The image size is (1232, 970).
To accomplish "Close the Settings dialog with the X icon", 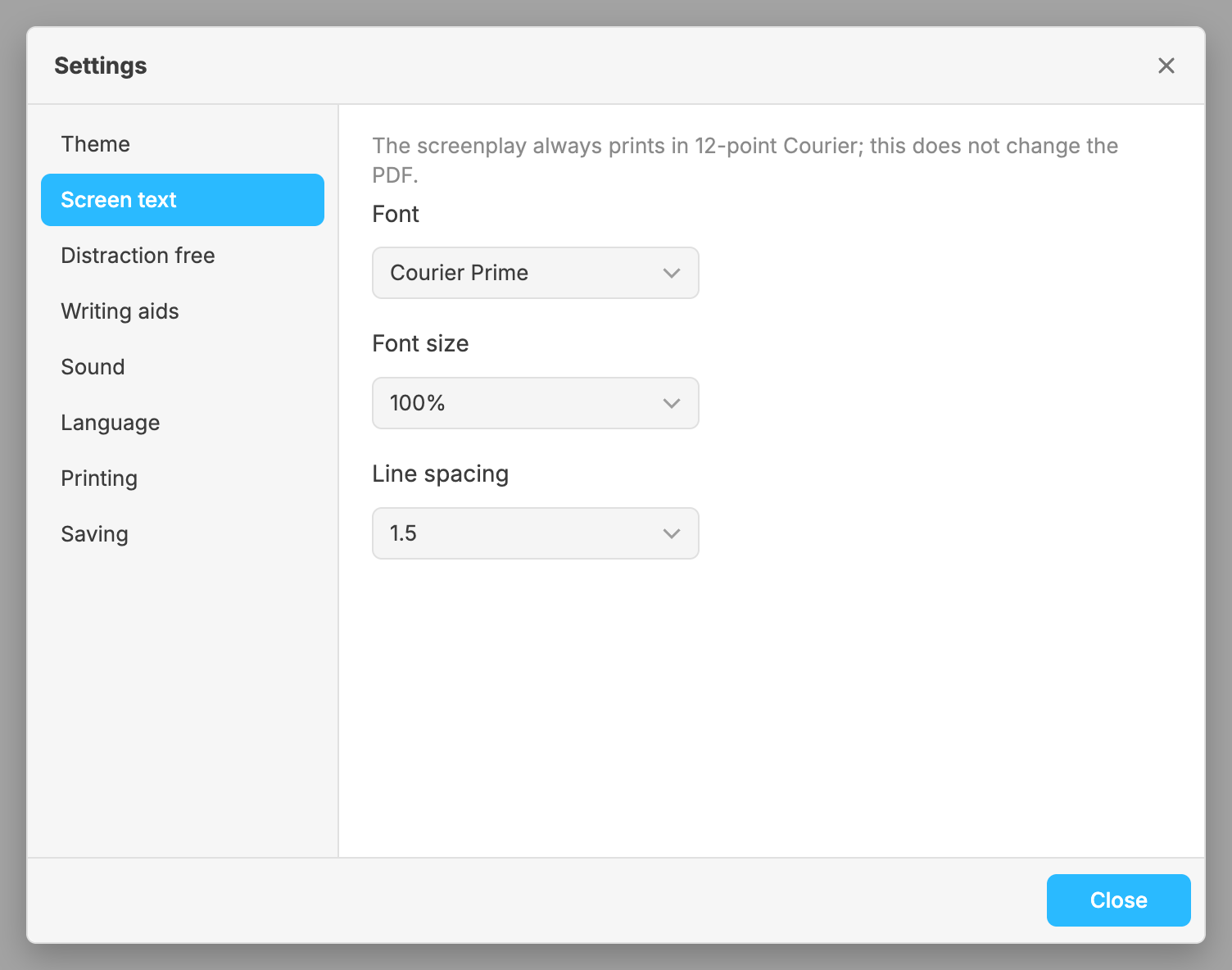I will [1166, 66].
